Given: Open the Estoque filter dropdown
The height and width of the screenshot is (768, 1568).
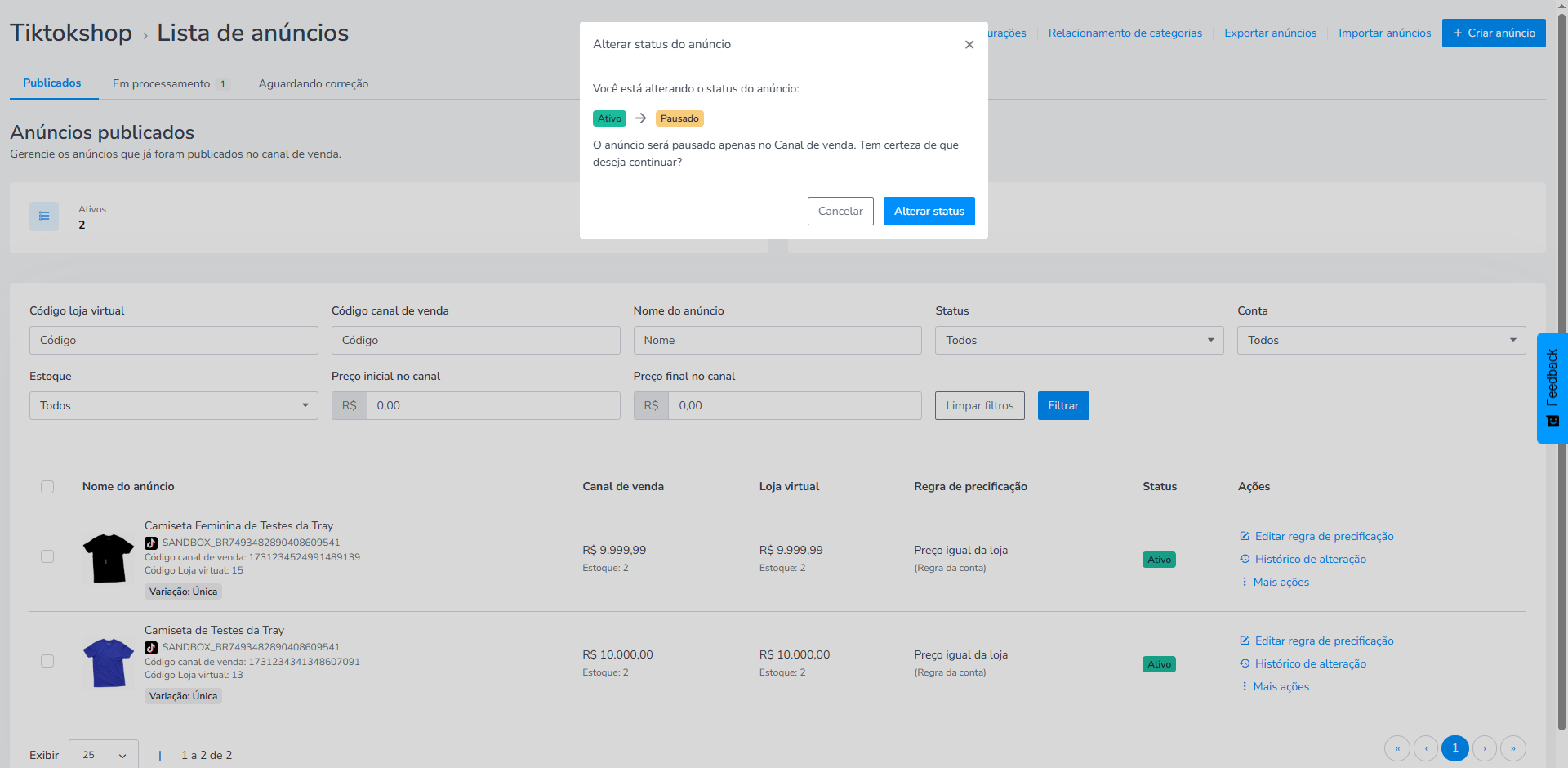Looking at the screenshot, I should [x=174, y=405].
